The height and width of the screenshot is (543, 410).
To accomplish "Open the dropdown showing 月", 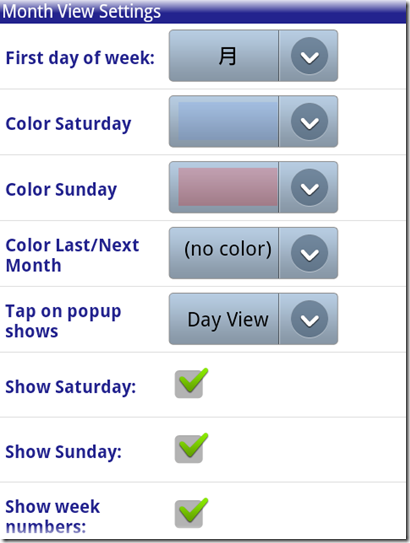I will pyautogui.click(x=253, y=56).
